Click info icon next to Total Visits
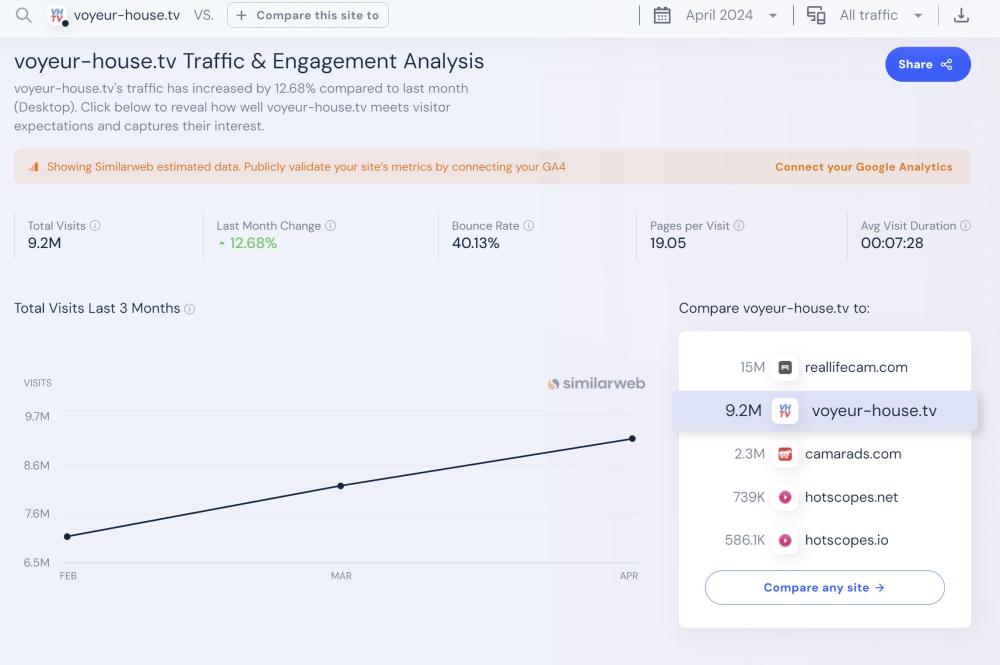 pyautogui.click(x=96, y=226)
